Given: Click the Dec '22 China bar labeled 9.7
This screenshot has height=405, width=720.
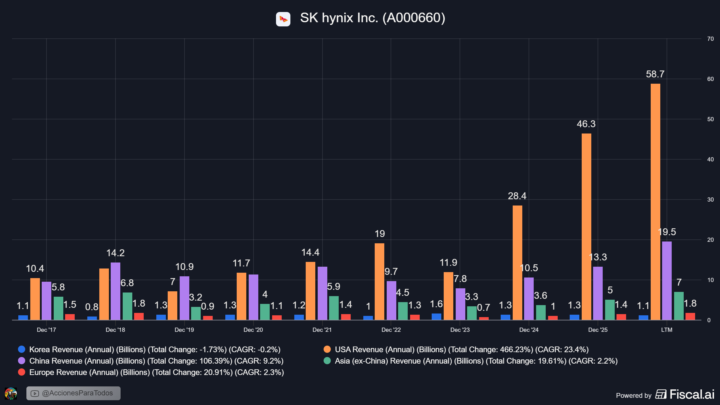Looking at the screenshot, I should pos(391,300).
